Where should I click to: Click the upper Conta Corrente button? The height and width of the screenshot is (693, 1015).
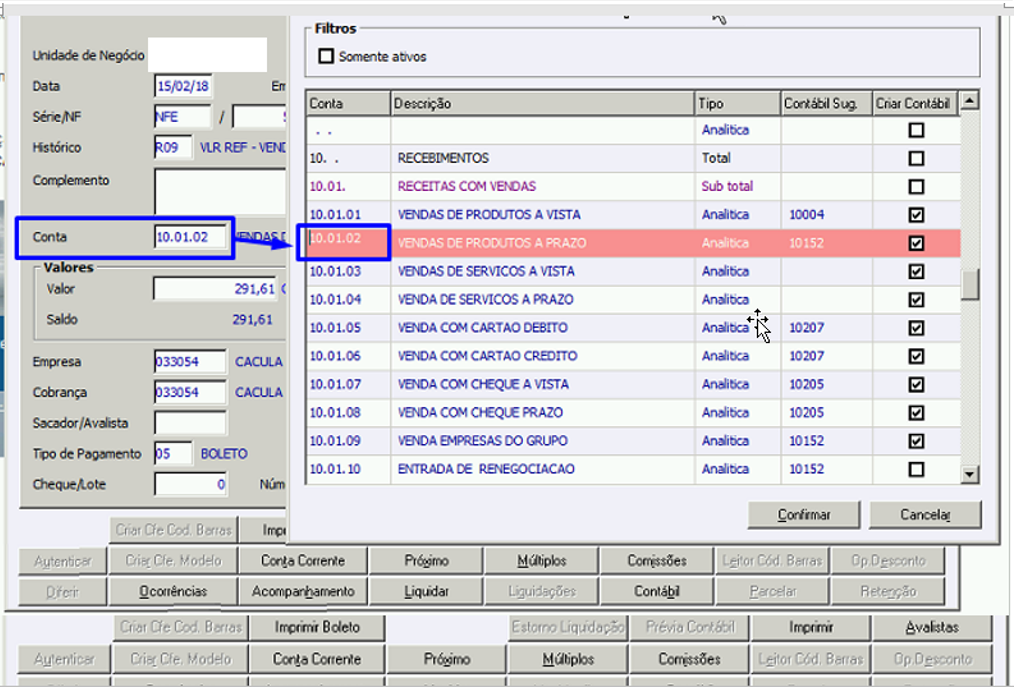coord(303,561)
